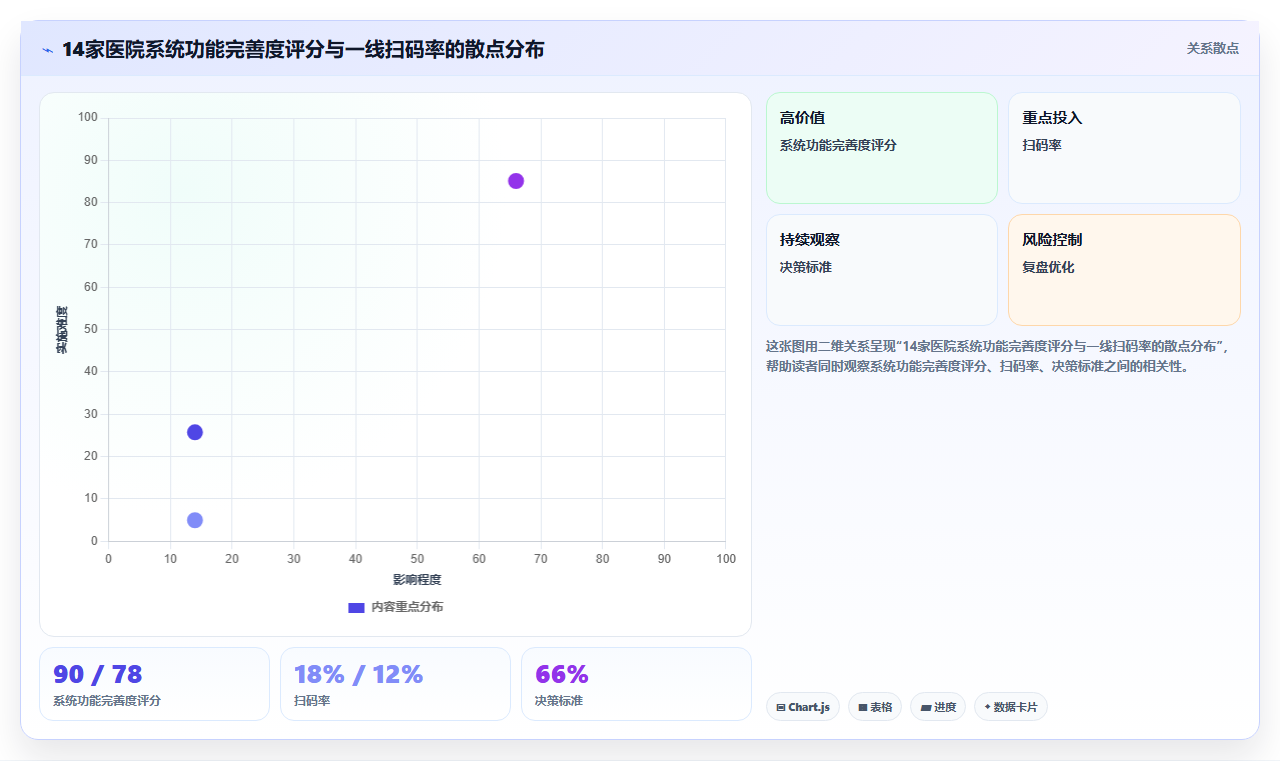Click the chart title heading text
The width and height of the screenshot is (1280, 761).
click(x=303, y=49)
